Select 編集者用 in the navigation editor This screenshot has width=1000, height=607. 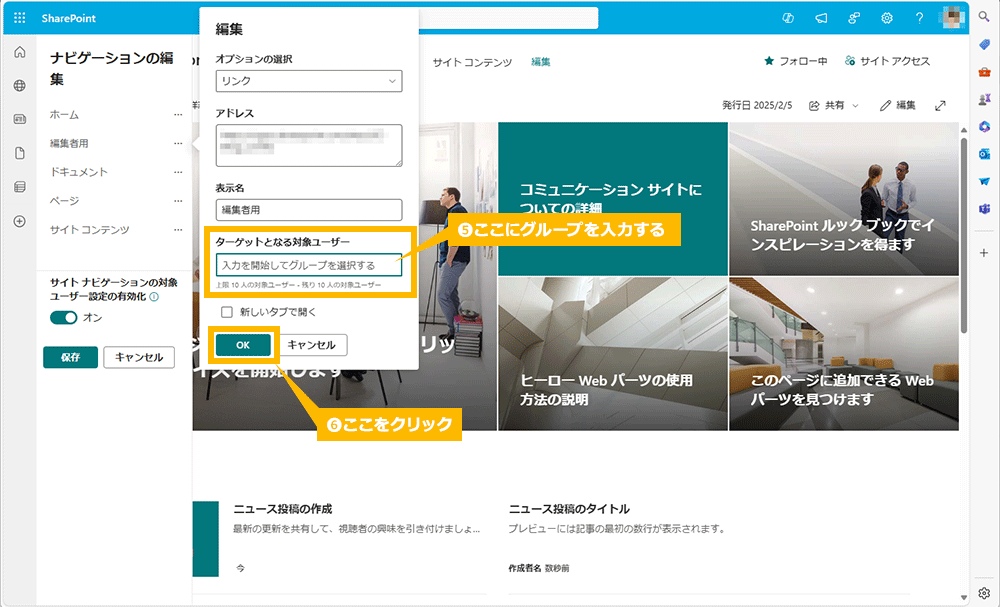[x=70, y=143]
